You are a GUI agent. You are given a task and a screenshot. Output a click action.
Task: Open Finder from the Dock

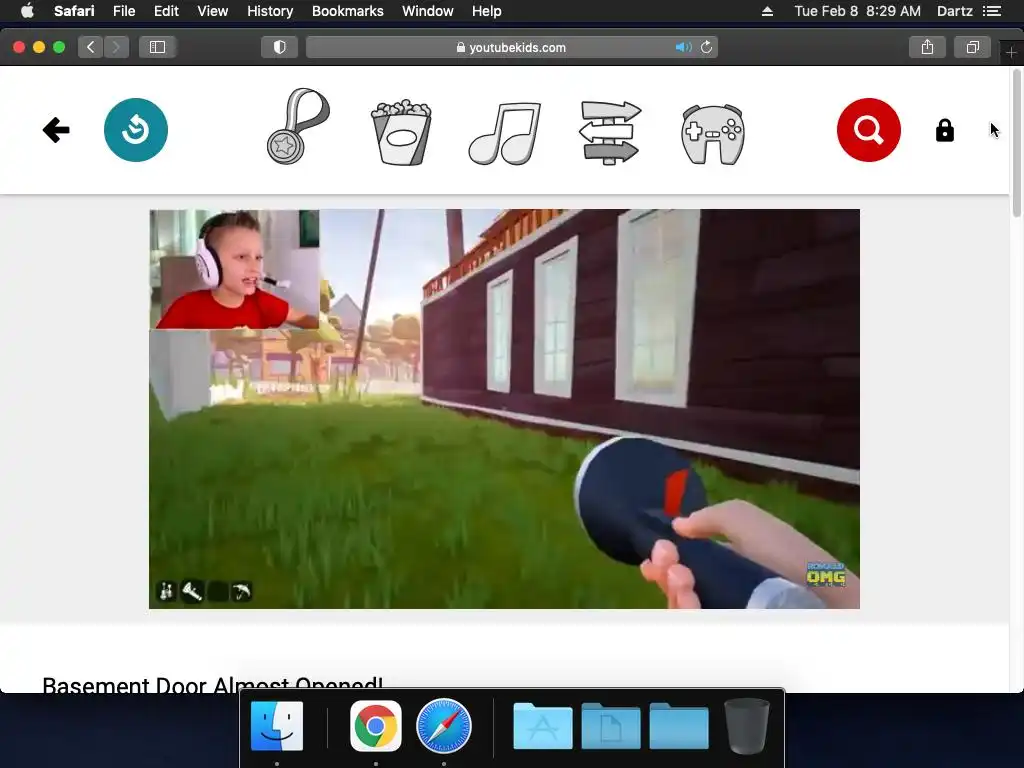click(277, 726)
